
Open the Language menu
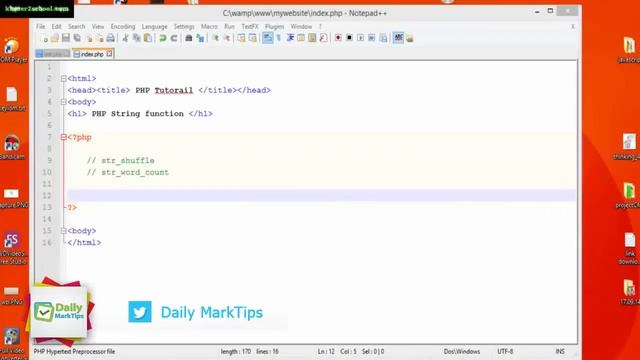(x=154, y=27)
